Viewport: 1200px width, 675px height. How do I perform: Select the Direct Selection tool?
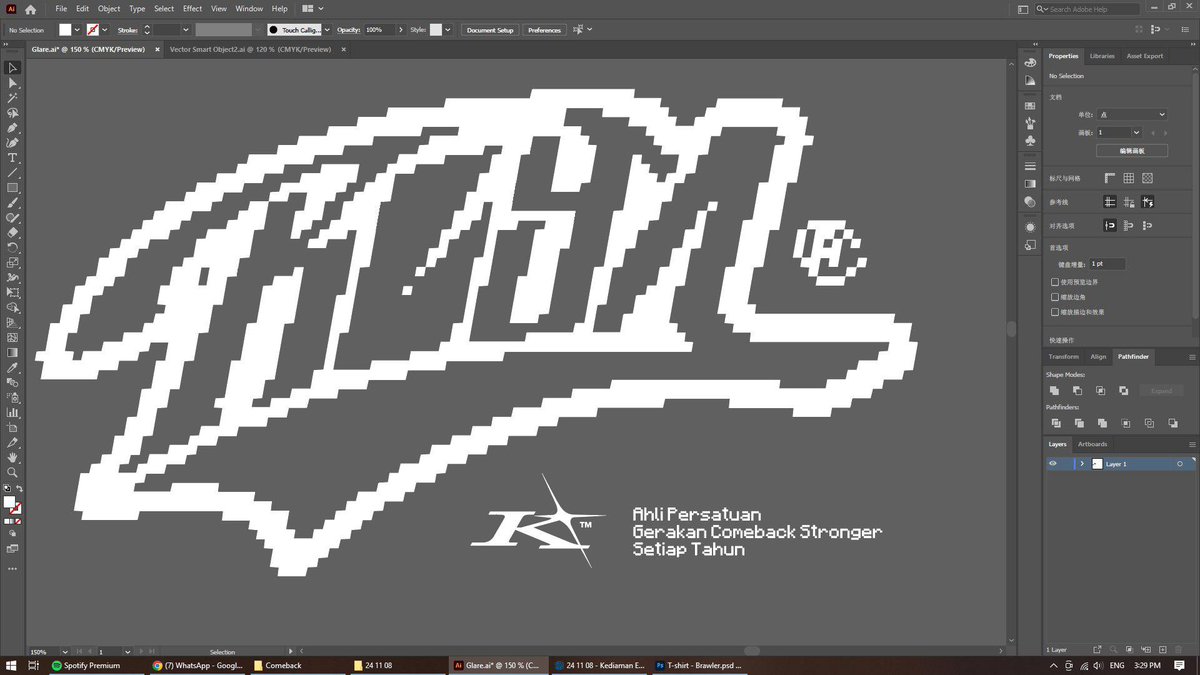coord(13,83)
